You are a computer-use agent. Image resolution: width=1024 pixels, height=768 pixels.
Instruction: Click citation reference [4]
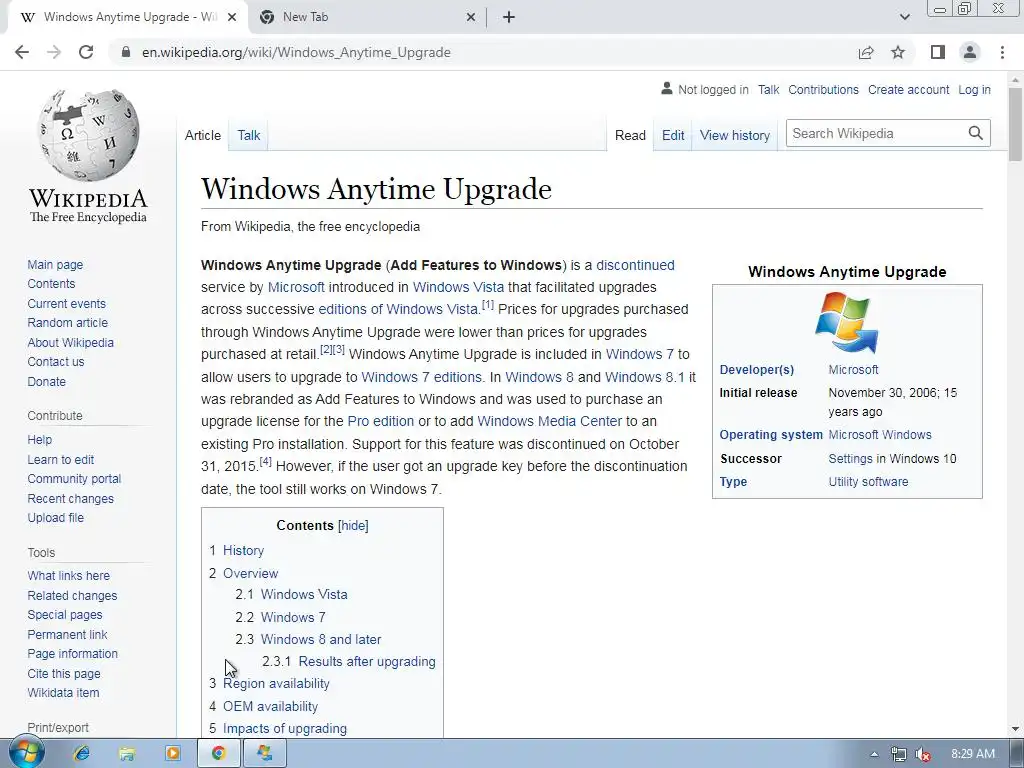pyautogui.click(x=265, y=462)
